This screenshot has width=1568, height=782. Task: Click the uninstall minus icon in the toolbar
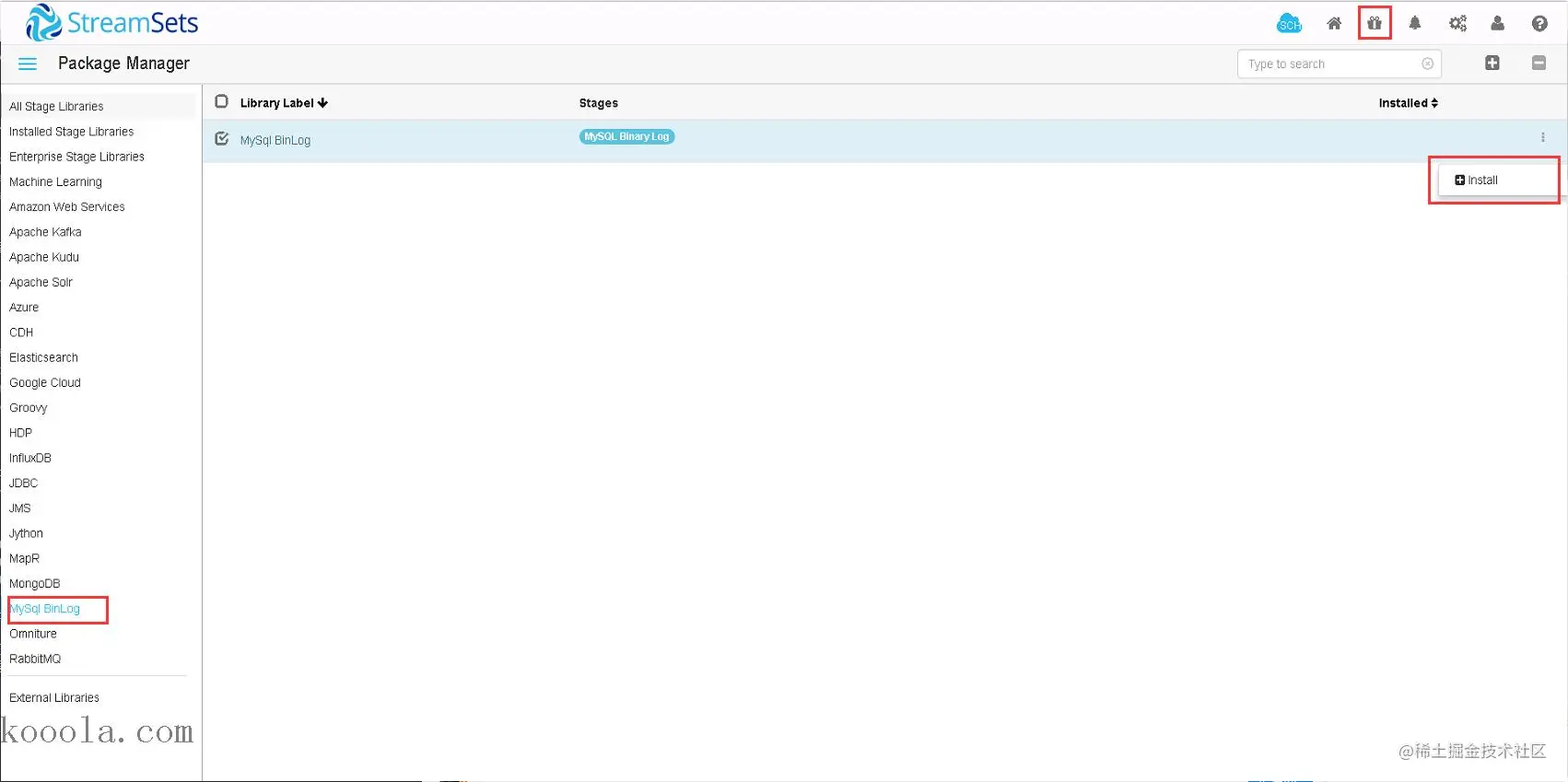pos(1539,63)
